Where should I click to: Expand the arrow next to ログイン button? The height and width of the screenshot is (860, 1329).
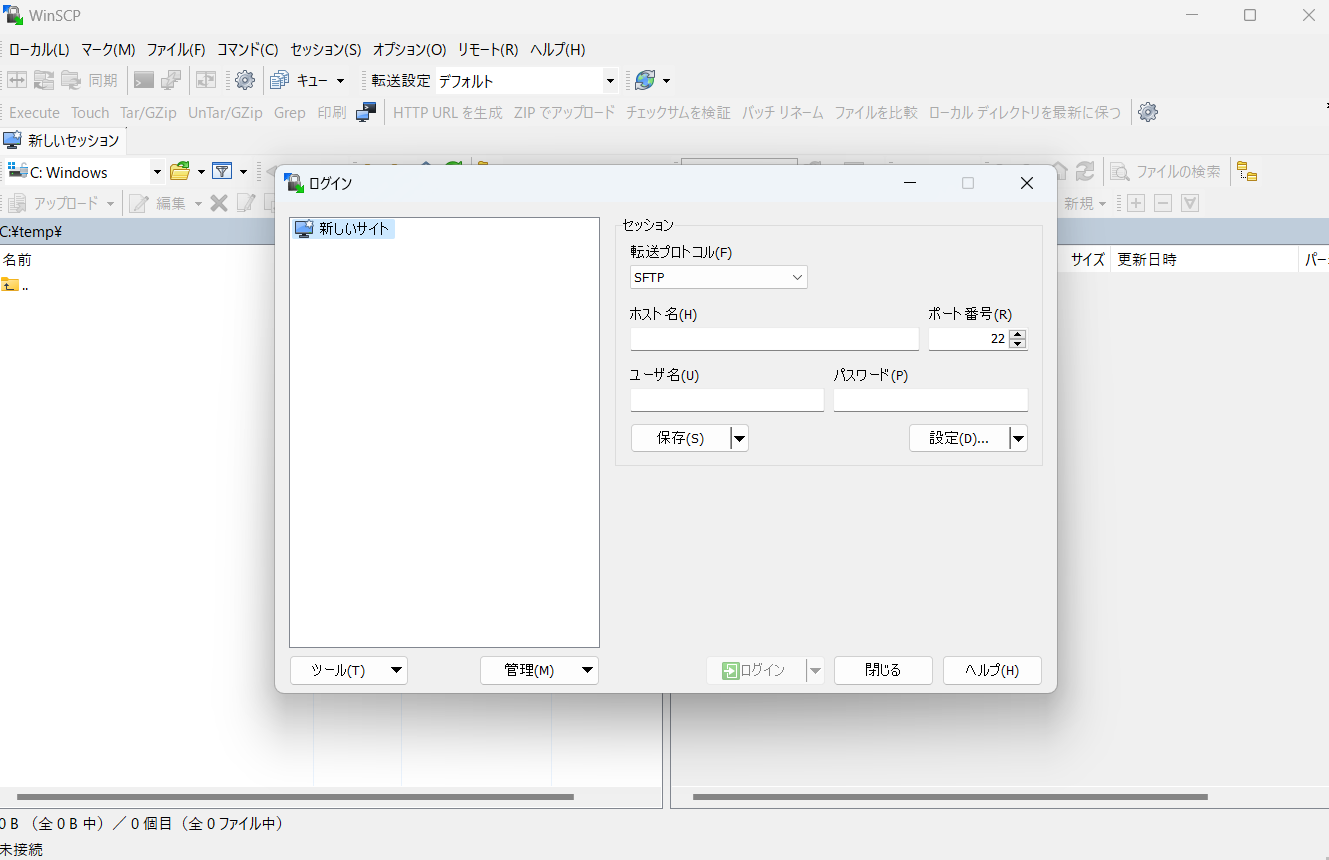[x=815, y=670]
